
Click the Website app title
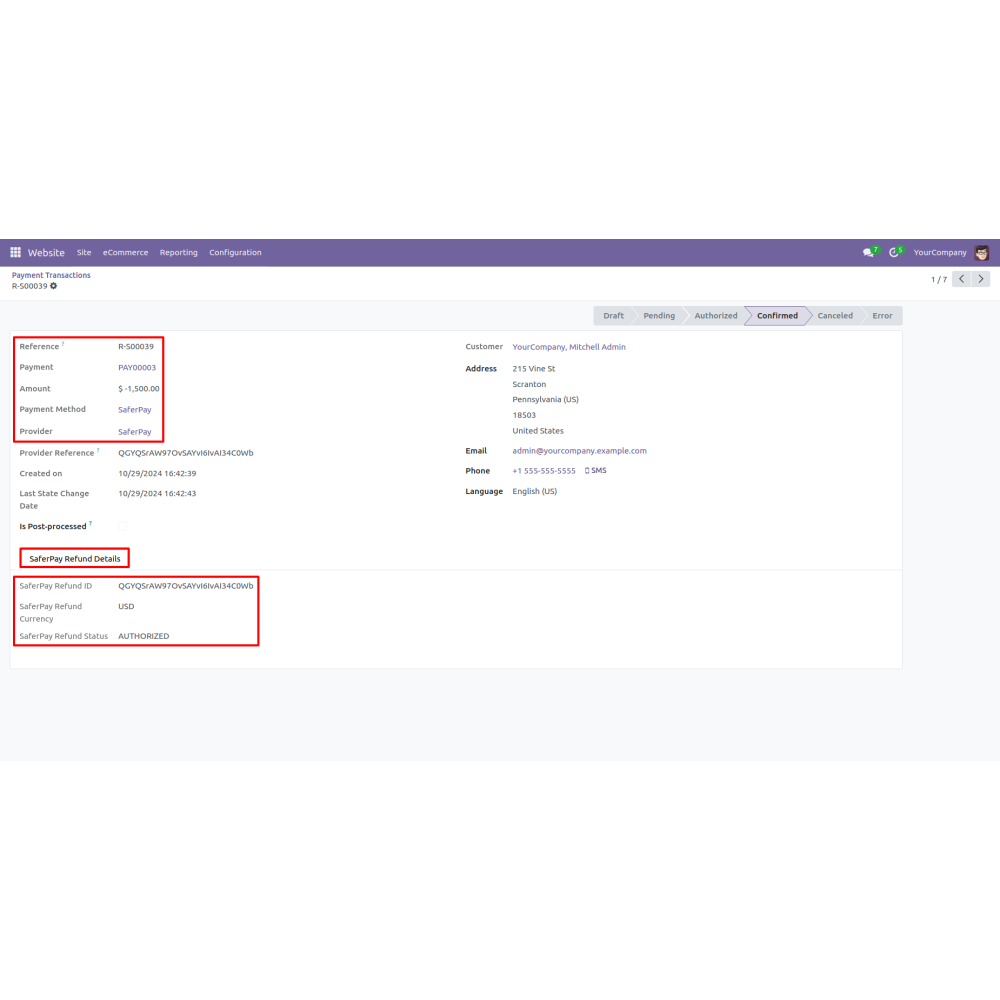46,253
